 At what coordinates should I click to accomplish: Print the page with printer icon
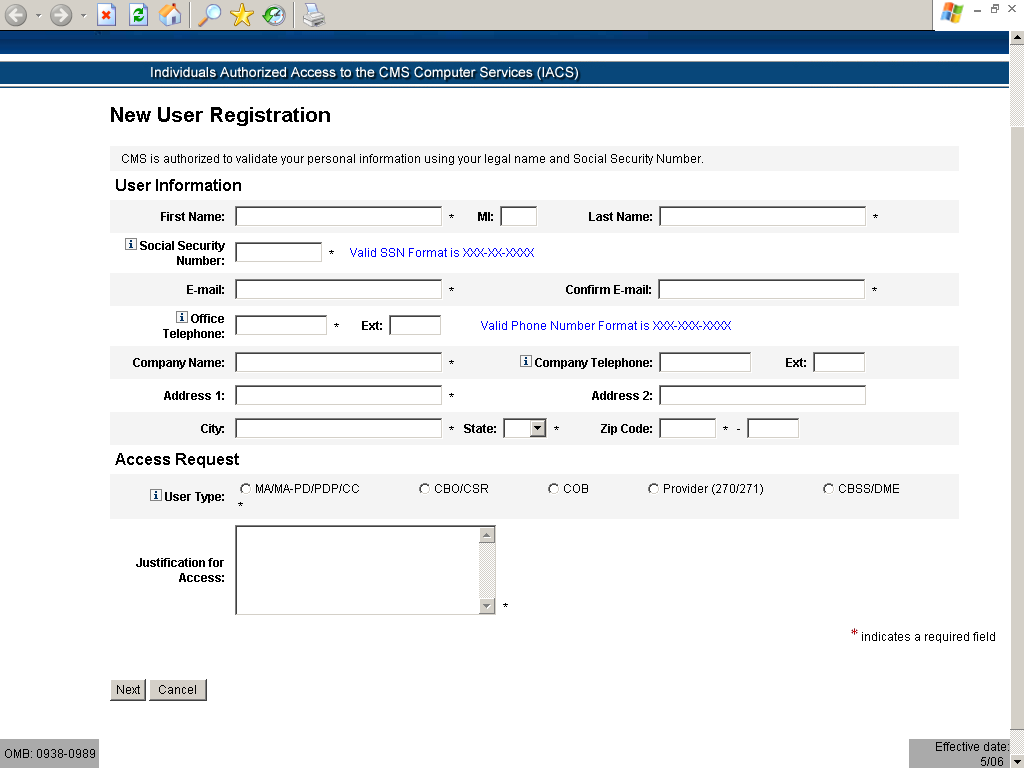(x=313, y=15)
